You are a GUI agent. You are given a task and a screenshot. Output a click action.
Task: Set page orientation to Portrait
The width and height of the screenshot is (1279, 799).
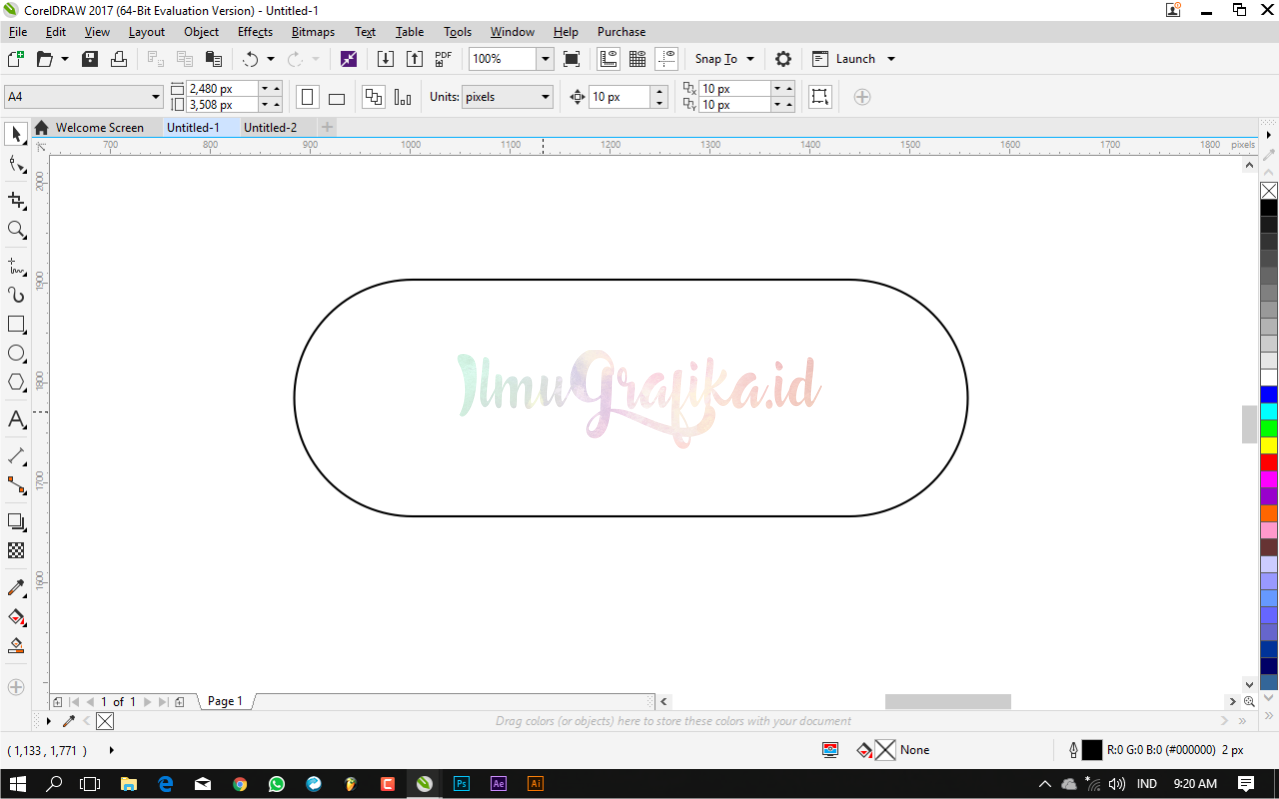[308, 97]
